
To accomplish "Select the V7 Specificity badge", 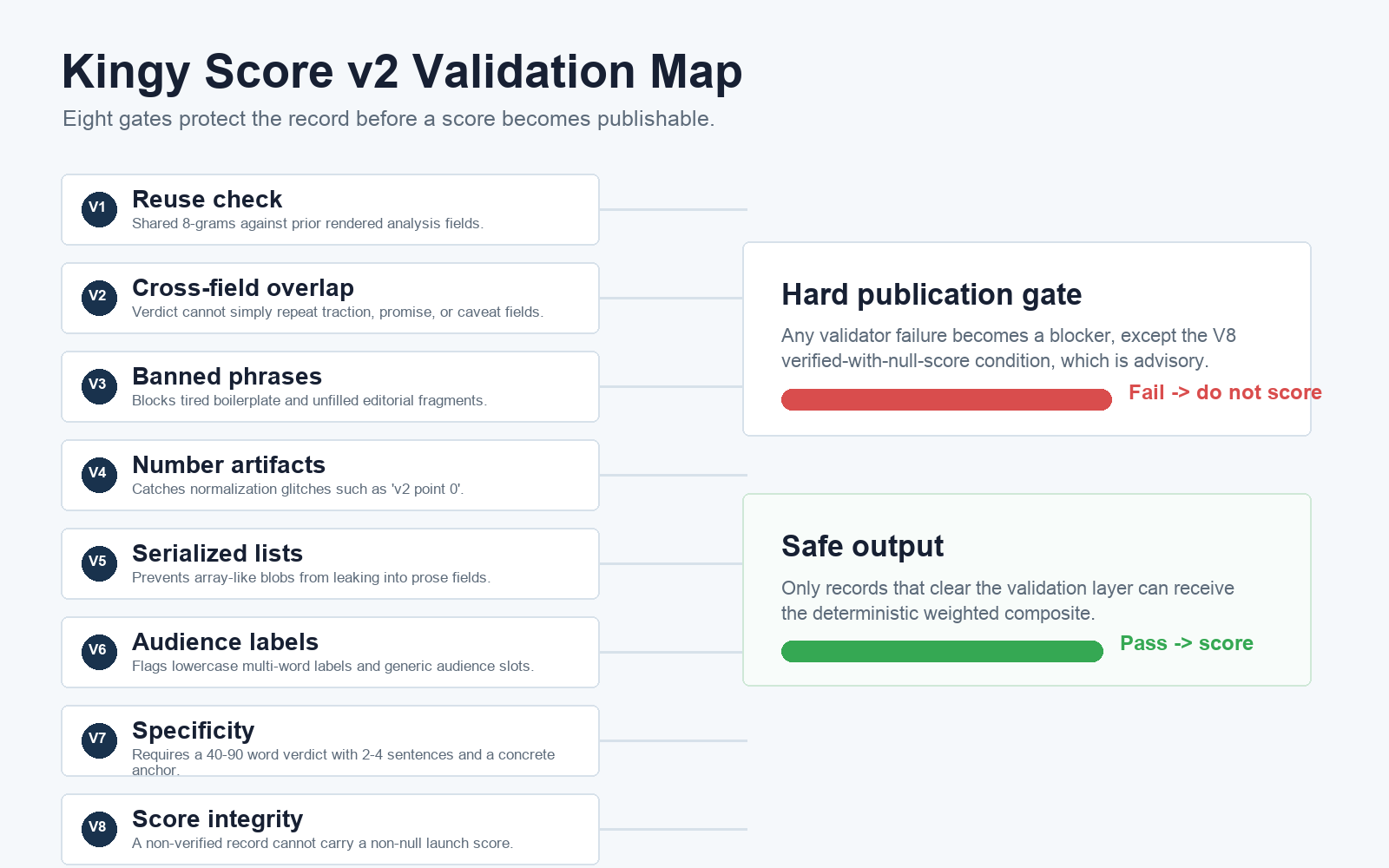I will [99, 740].
